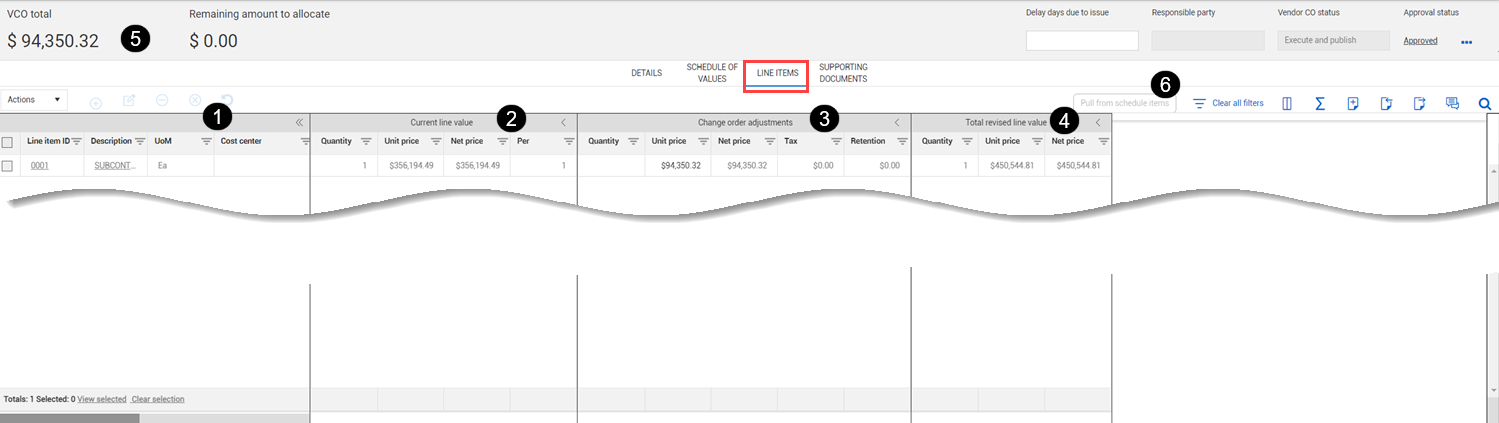Screen dimensions: 1499x423
Task: Click the Ea UoM cell
Action: pyautogui.click(x=162, y=166)
